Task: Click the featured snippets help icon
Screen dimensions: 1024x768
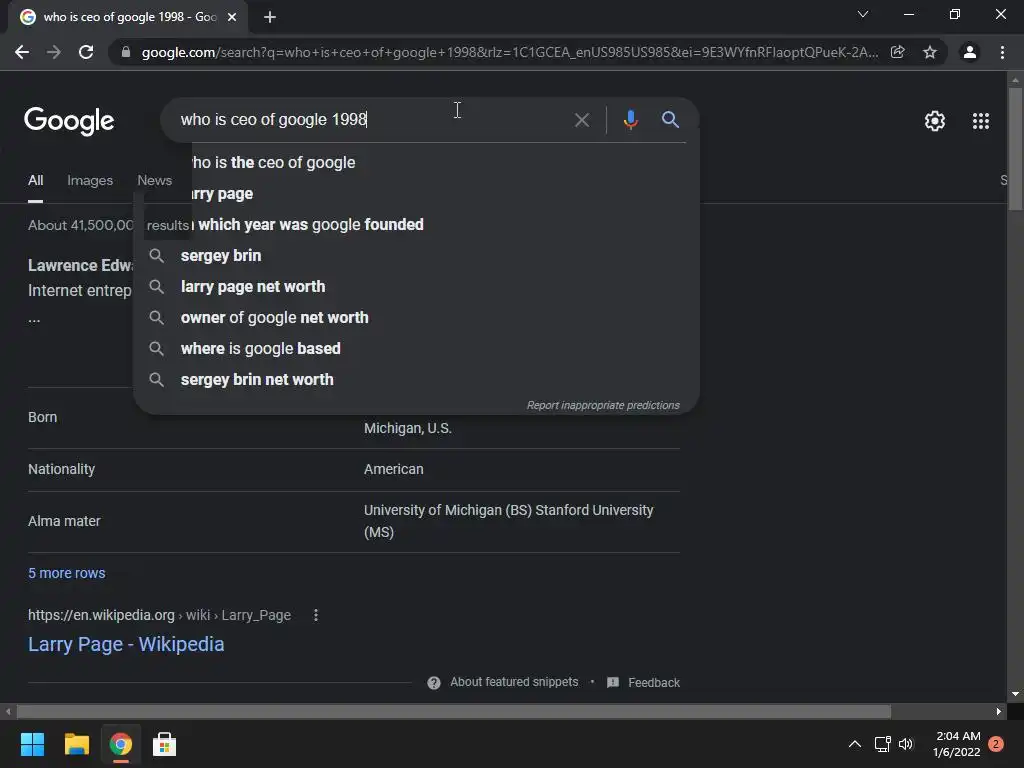Action: click(434, 682)
